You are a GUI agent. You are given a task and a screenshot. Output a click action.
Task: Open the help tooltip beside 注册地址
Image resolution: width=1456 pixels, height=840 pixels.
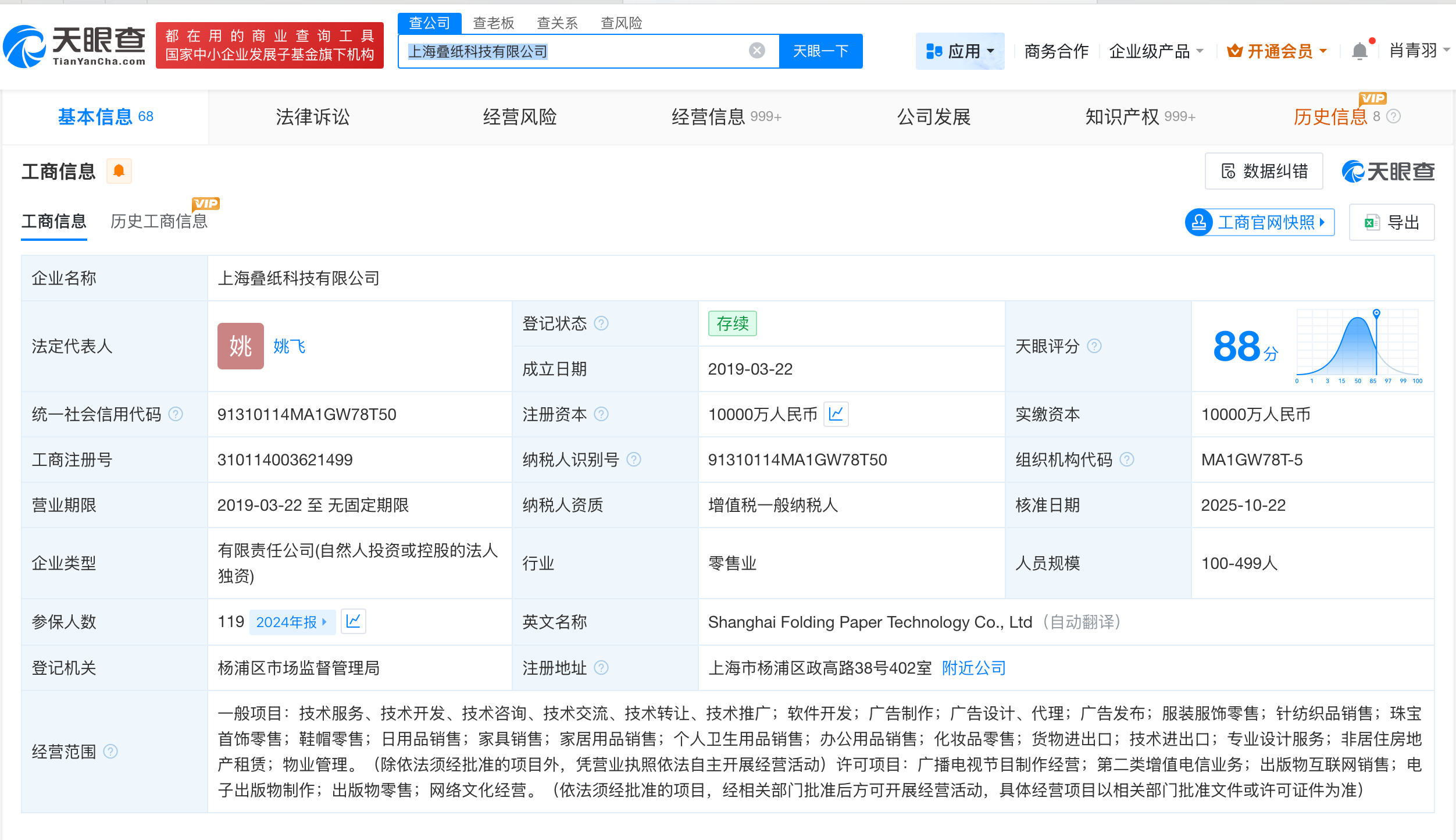tap(602, 668)
